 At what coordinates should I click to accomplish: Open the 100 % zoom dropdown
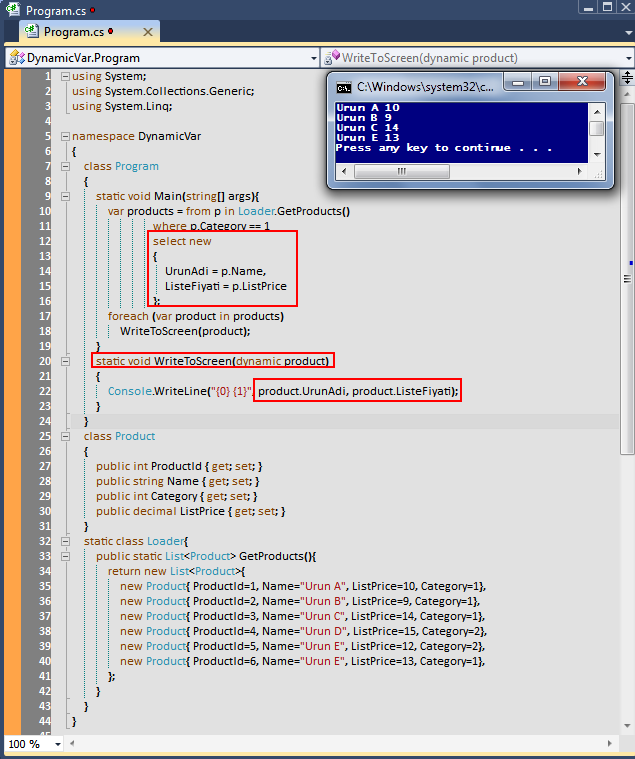point(57,744)
